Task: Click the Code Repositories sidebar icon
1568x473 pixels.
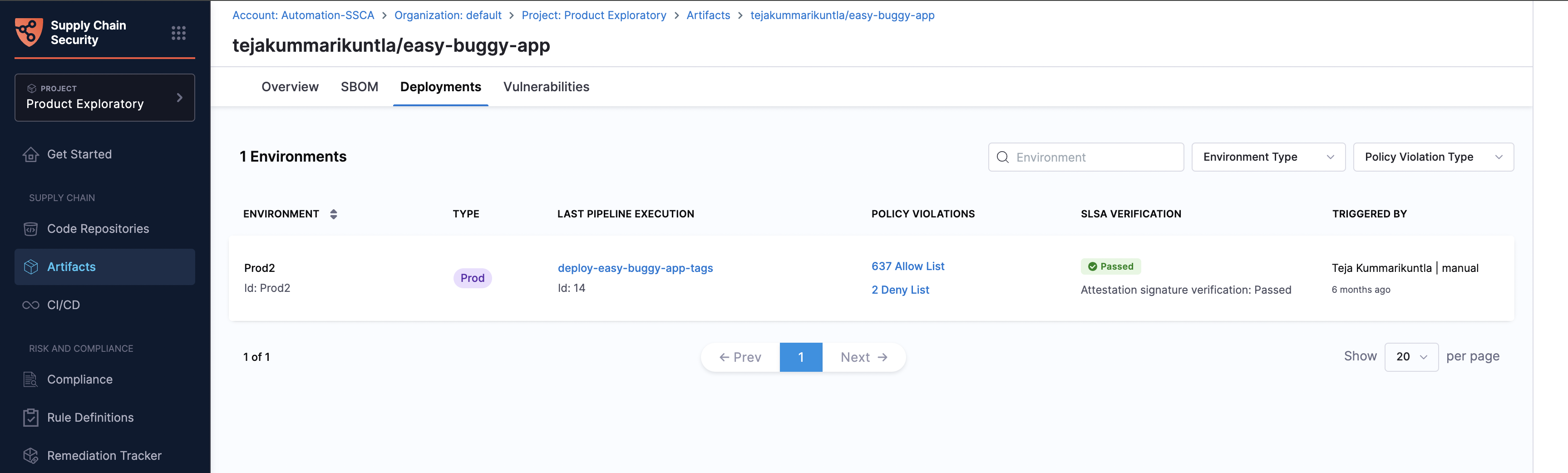Action: coord(31,229)
